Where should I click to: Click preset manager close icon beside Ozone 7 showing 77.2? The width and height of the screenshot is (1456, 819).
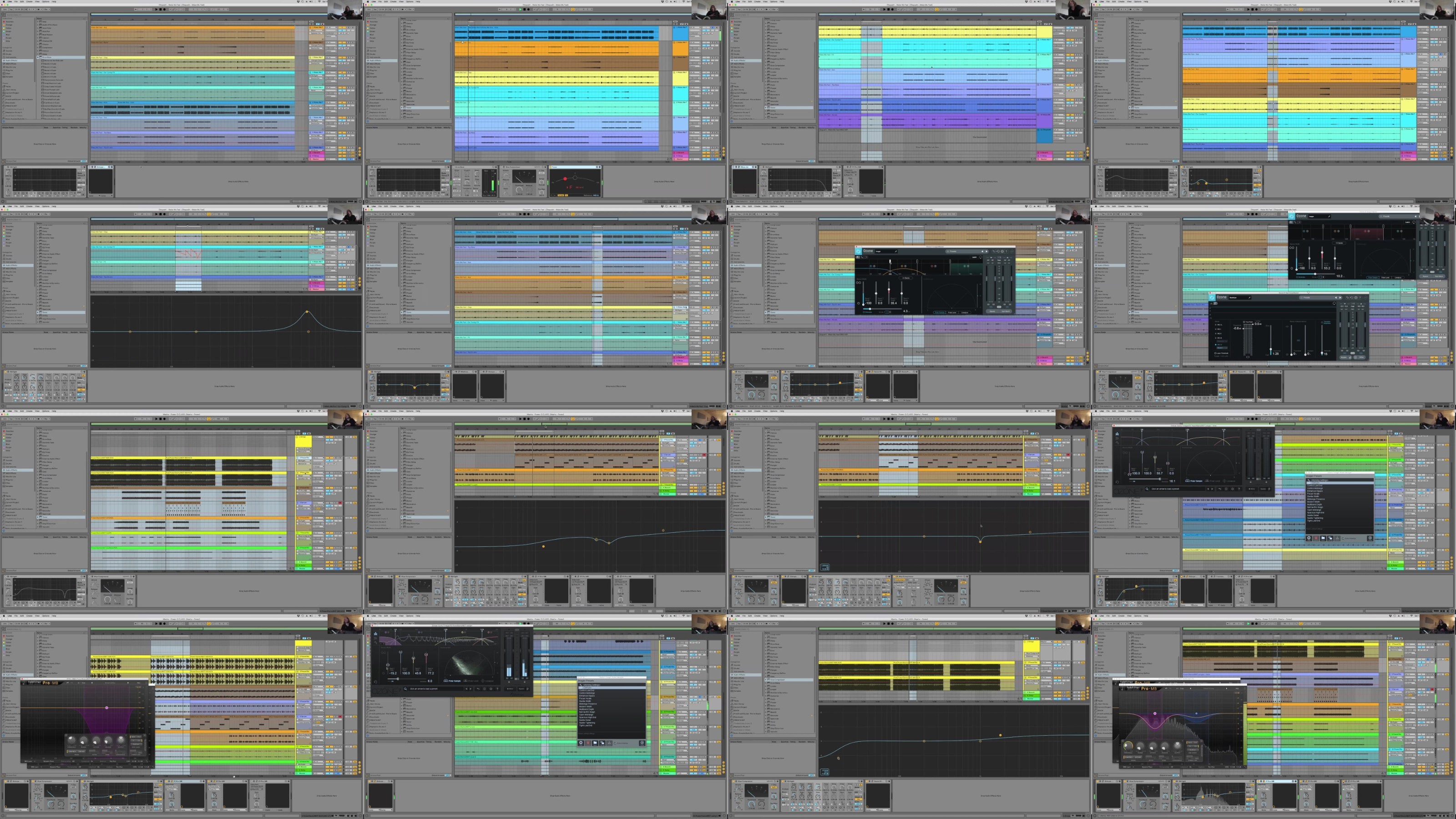[x=642, y=743]
